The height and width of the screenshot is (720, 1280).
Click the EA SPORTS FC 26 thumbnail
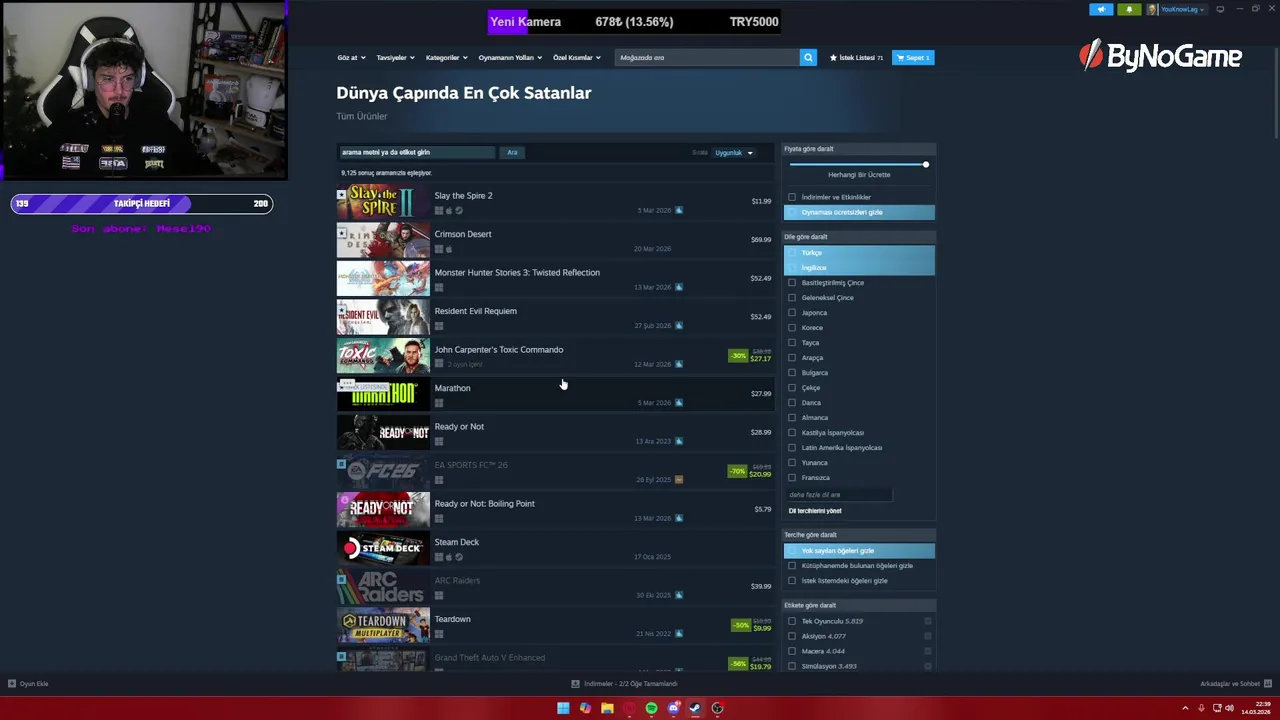pyautogui.click(x=383, y=471)
